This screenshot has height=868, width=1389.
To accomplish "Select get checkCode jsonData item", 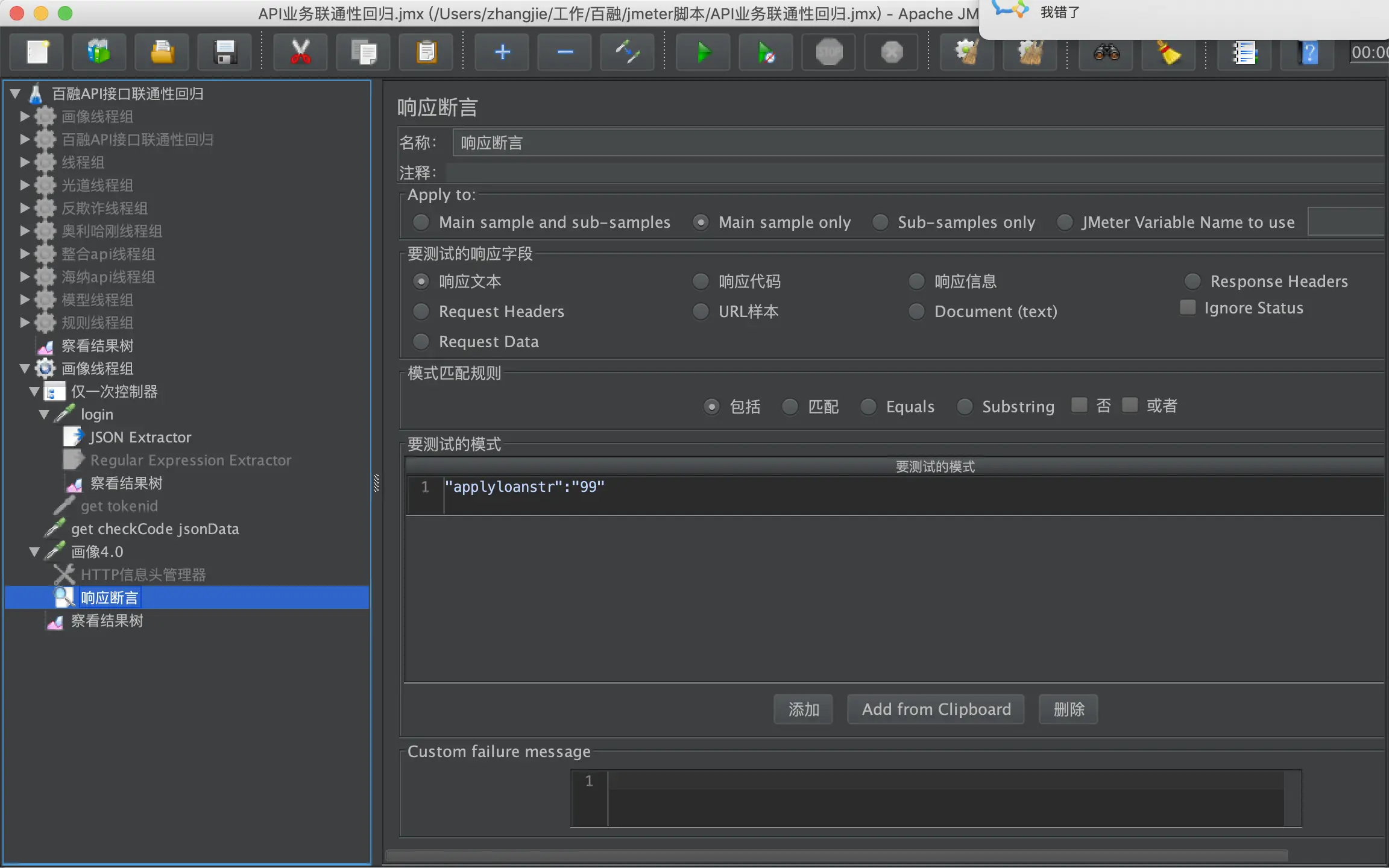I will click(x=154, y=529).
